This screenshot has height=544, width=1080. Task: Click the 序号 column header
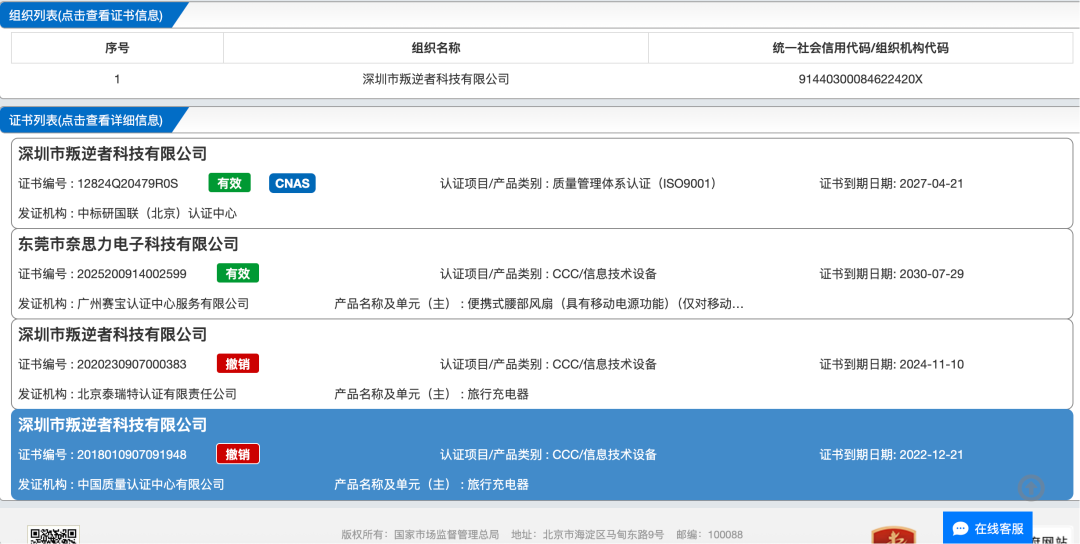coord(117,47)
